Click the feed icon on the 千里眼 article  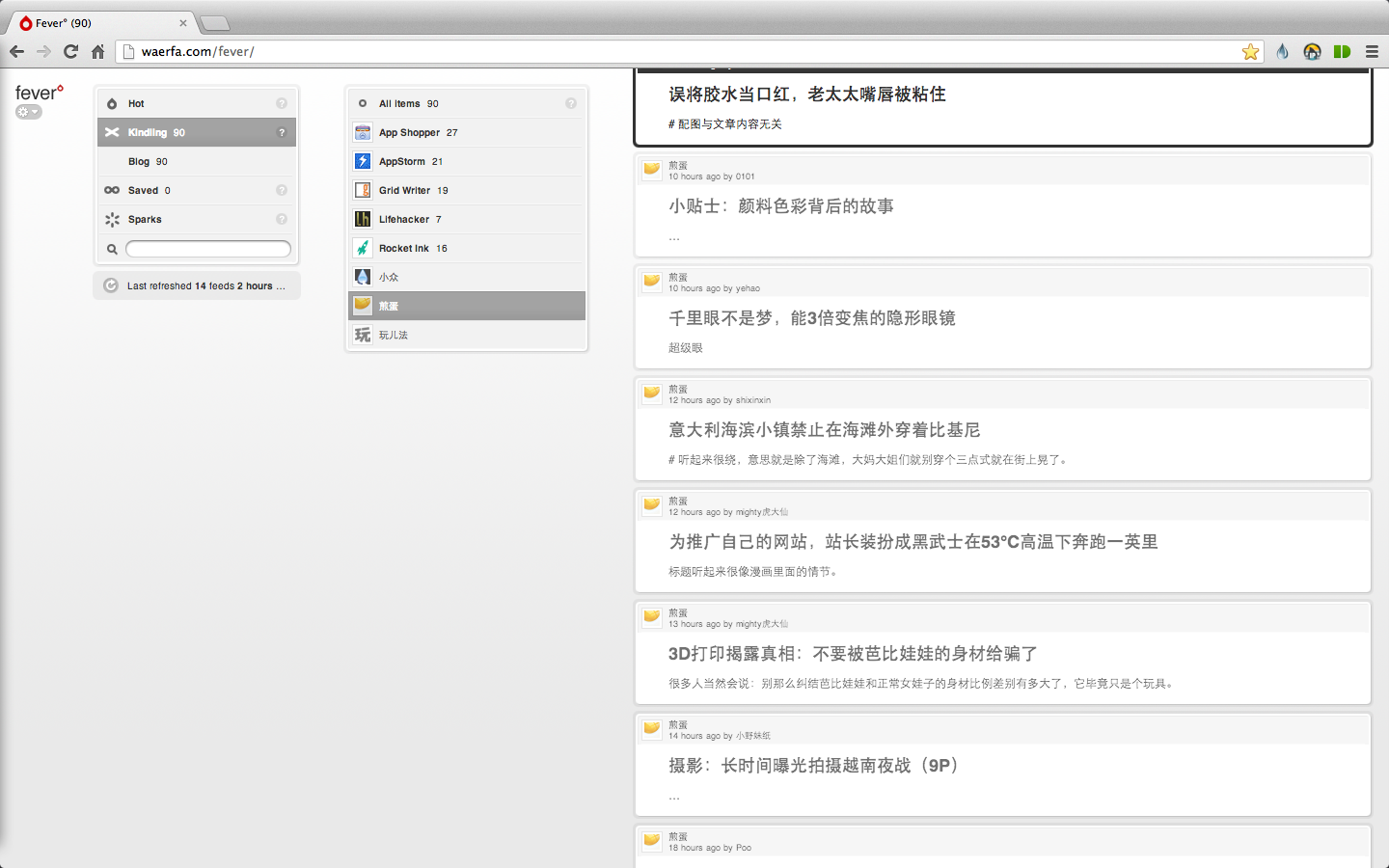(x=652, y=282)
